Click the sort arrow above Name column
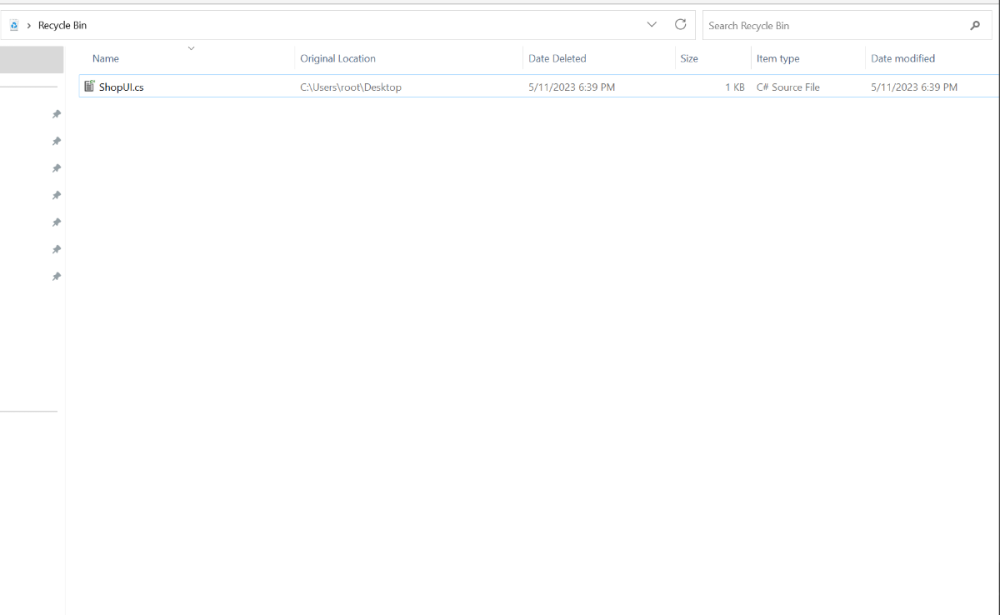This screenshot has width=1000, height=615. coord(191,48)
